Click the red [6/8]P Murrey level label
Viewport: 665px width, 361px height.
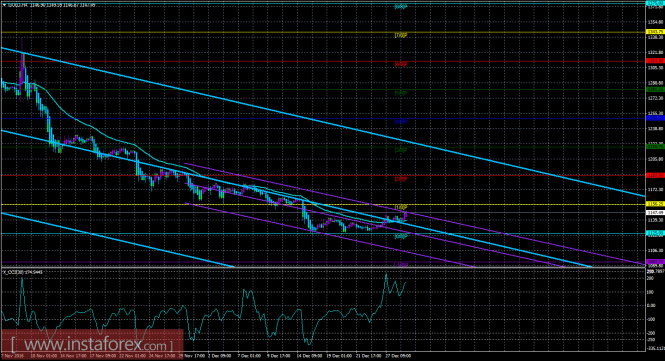click(401, 64)
